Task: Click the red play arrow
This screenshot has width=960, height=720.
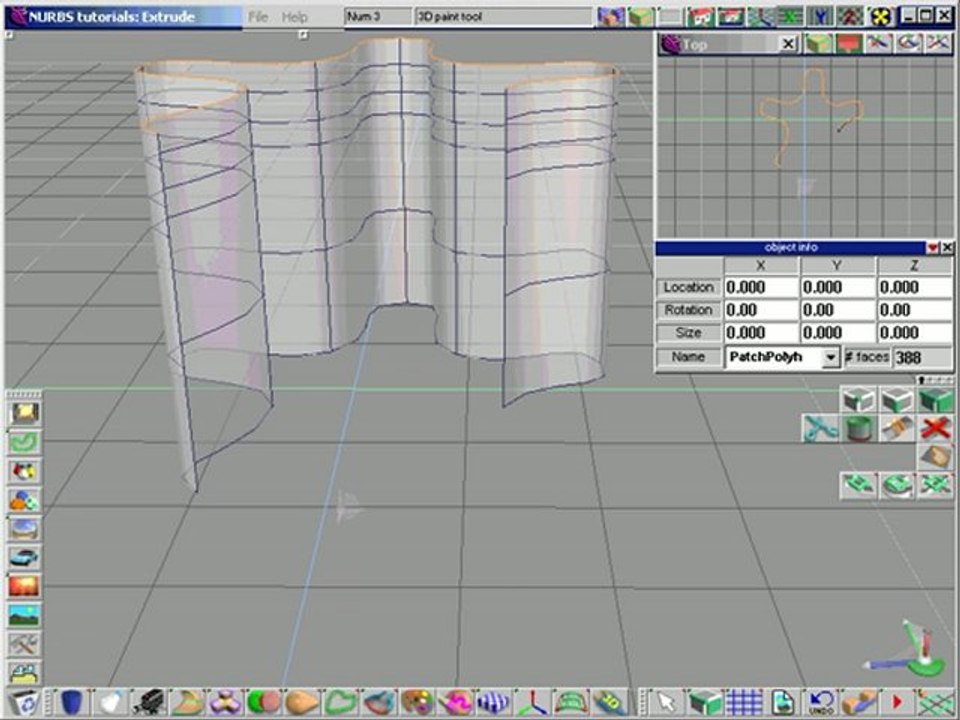Action: pos(897,702)
